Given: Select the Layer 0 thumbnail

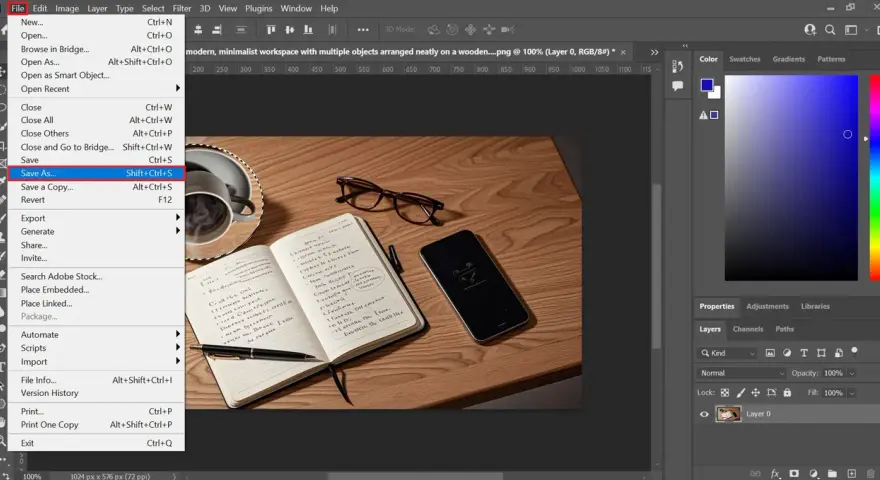Looking at the screenshot, I should pos(728,414).
